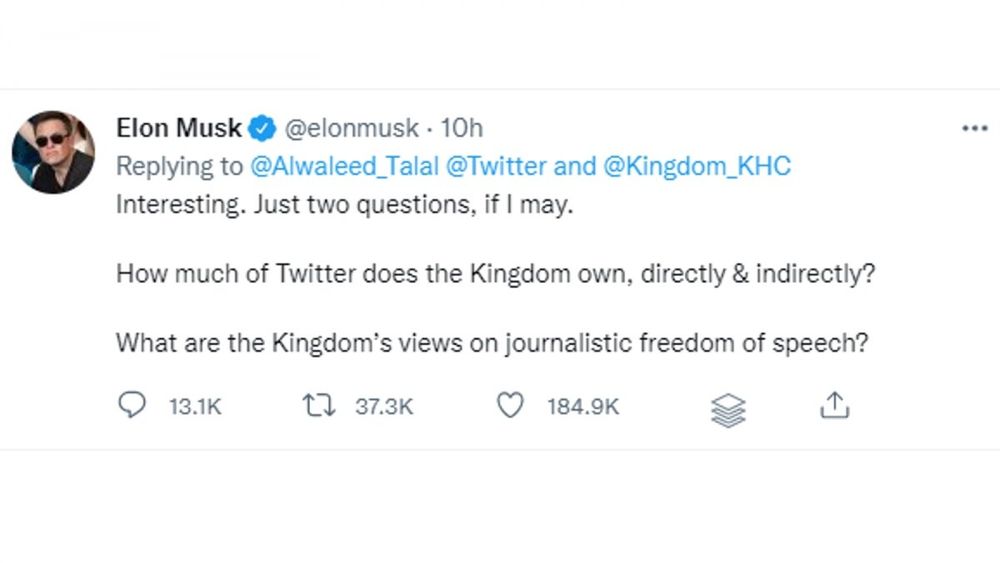Click the 37.3K retweet count
Screen dimensions: 1000x563
385,406
